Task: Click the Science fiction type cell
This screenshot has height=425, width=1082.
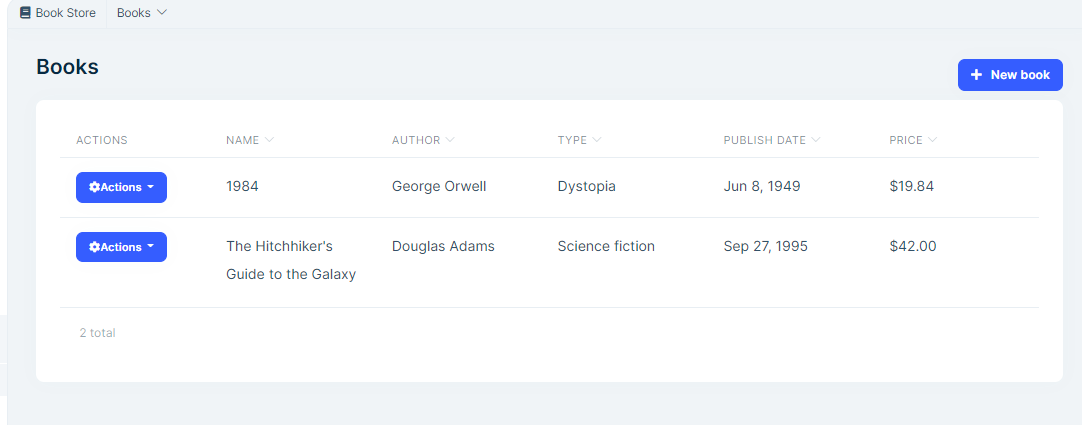Action: (x=606, y=246)
